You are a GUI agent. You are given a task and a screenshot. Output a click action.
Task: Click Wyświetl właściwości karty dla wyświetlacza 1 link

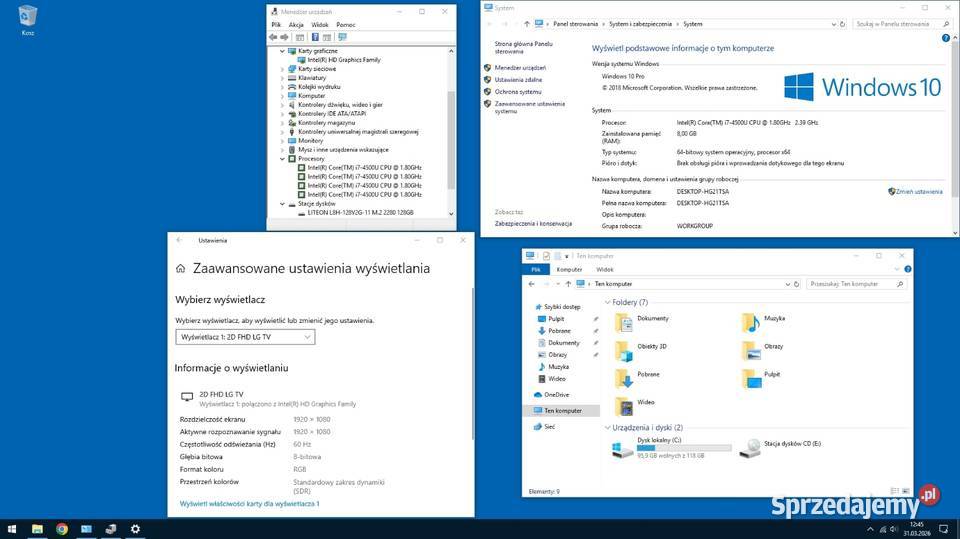pos(249,504)
